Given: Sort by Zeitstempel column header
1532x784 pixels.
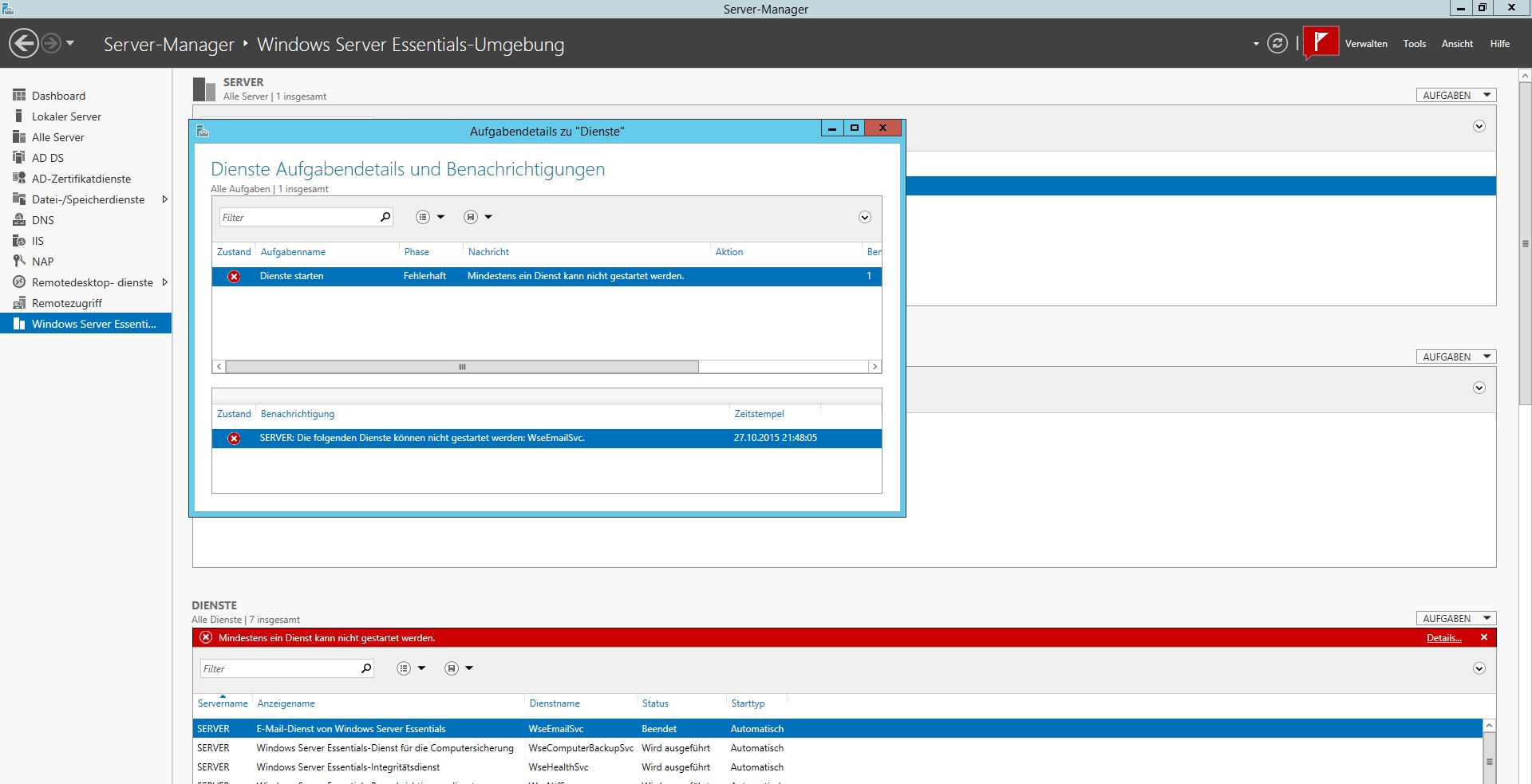Looking at the screenshot, I should pos(759,414).
